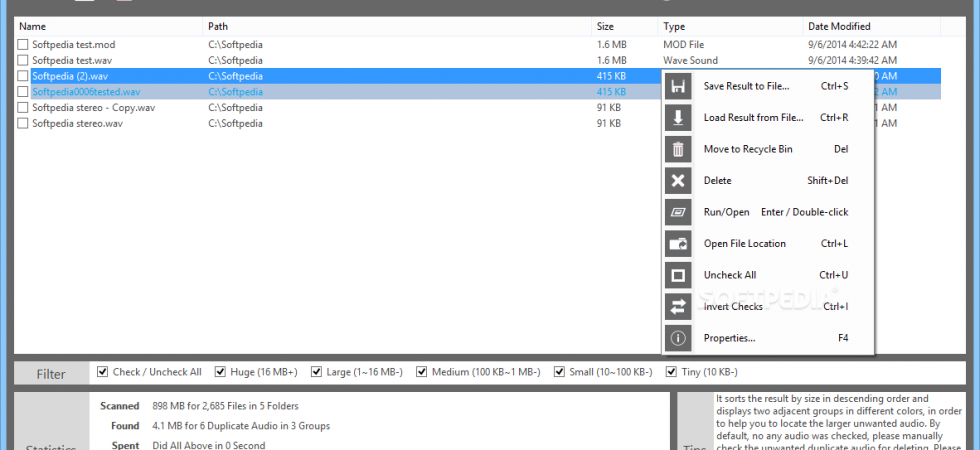
Task: Click the Delete X icon in context menu
Action: 678,181
